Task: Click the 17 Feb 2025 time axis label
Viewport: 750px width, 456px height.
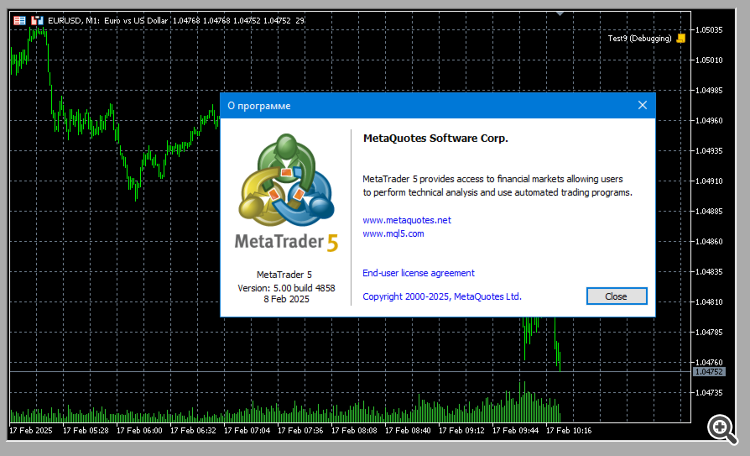Action: point(31,430)
